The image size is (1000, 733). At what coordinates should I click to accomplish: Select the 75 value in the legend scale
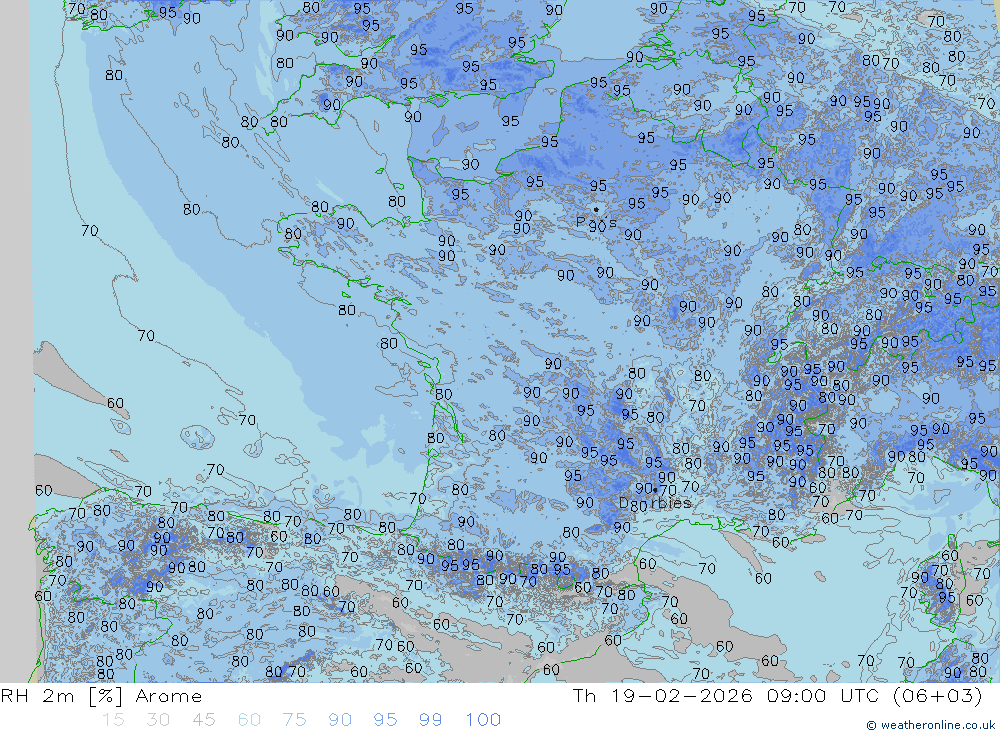click(x=294, y=720)
